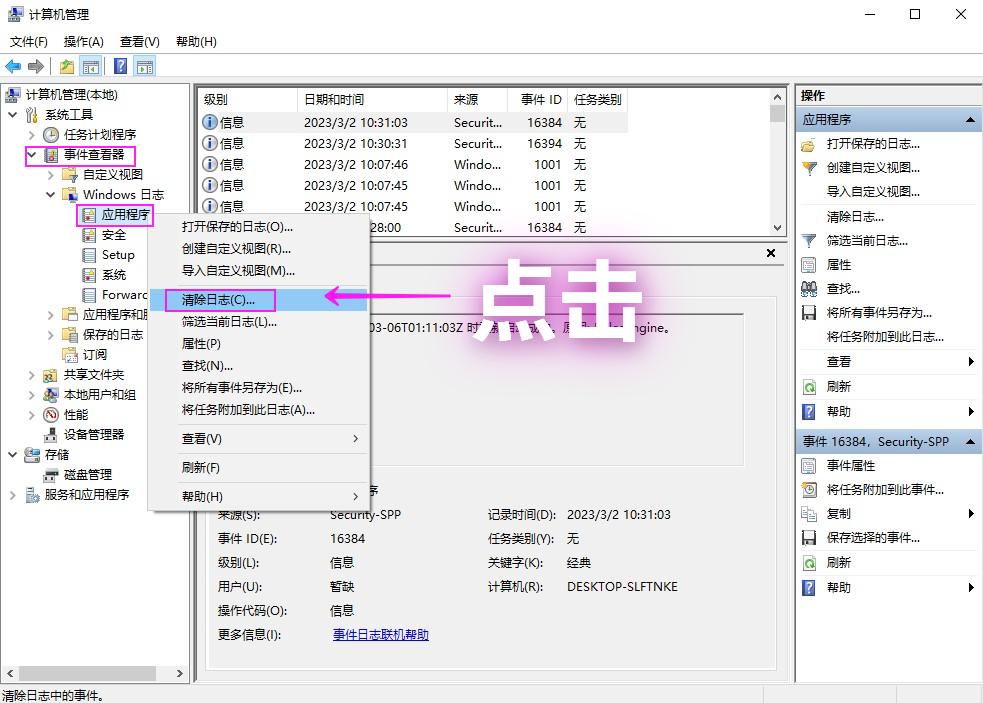Collapse the Windows 日志 node
This screenshot has height=703, width=983.
click(51, 195)
